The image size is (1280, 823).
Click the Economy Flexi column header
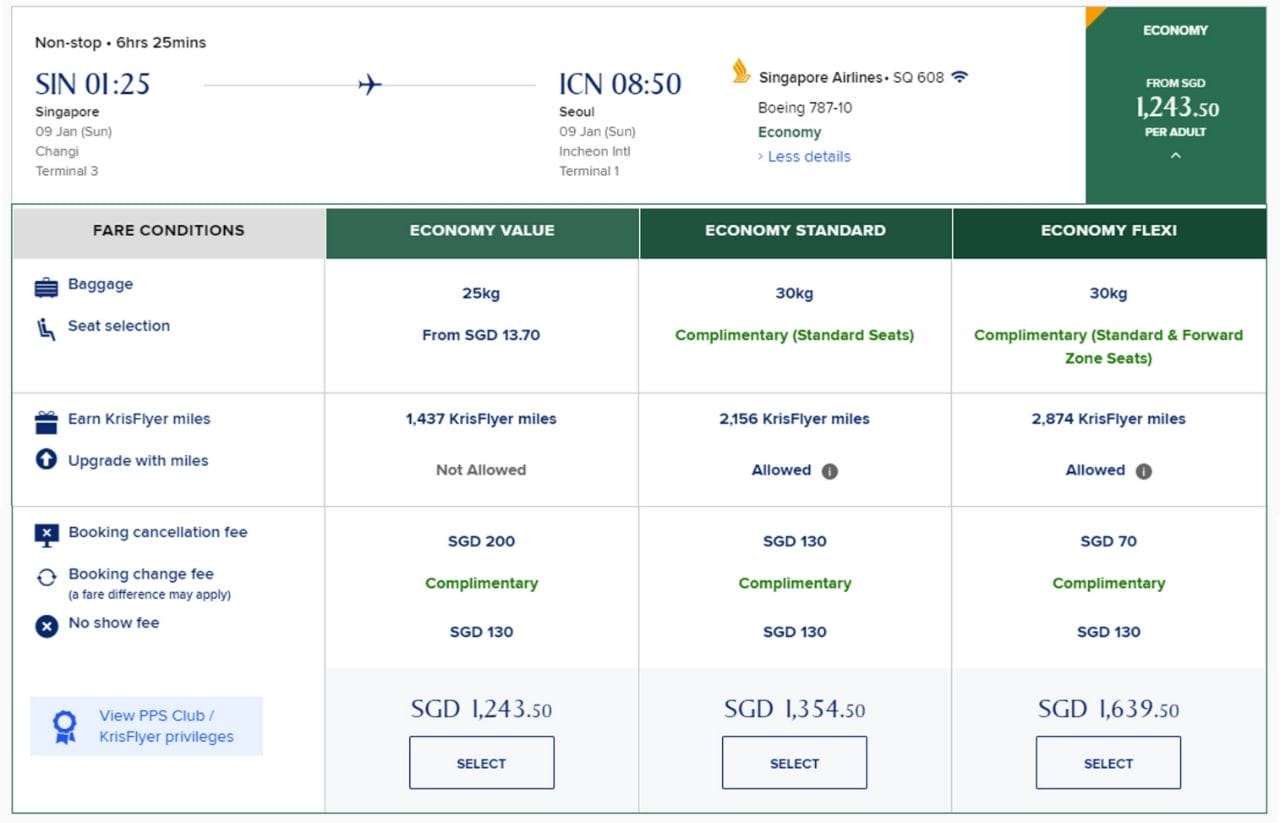coord(1108,231)
